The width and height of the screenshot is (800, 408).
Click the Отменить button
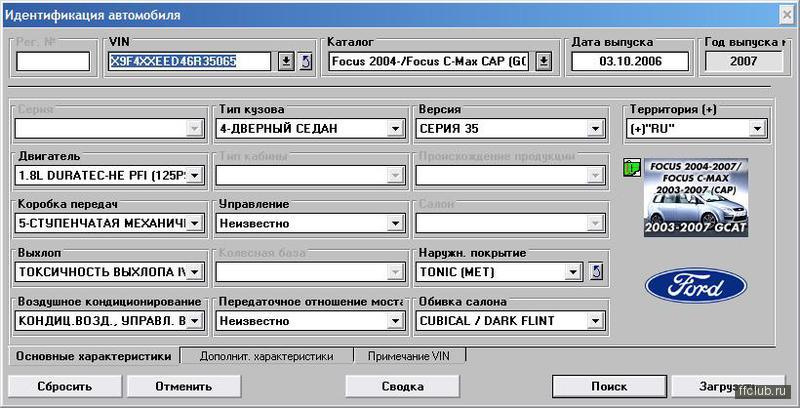click(x=184, y=386)
